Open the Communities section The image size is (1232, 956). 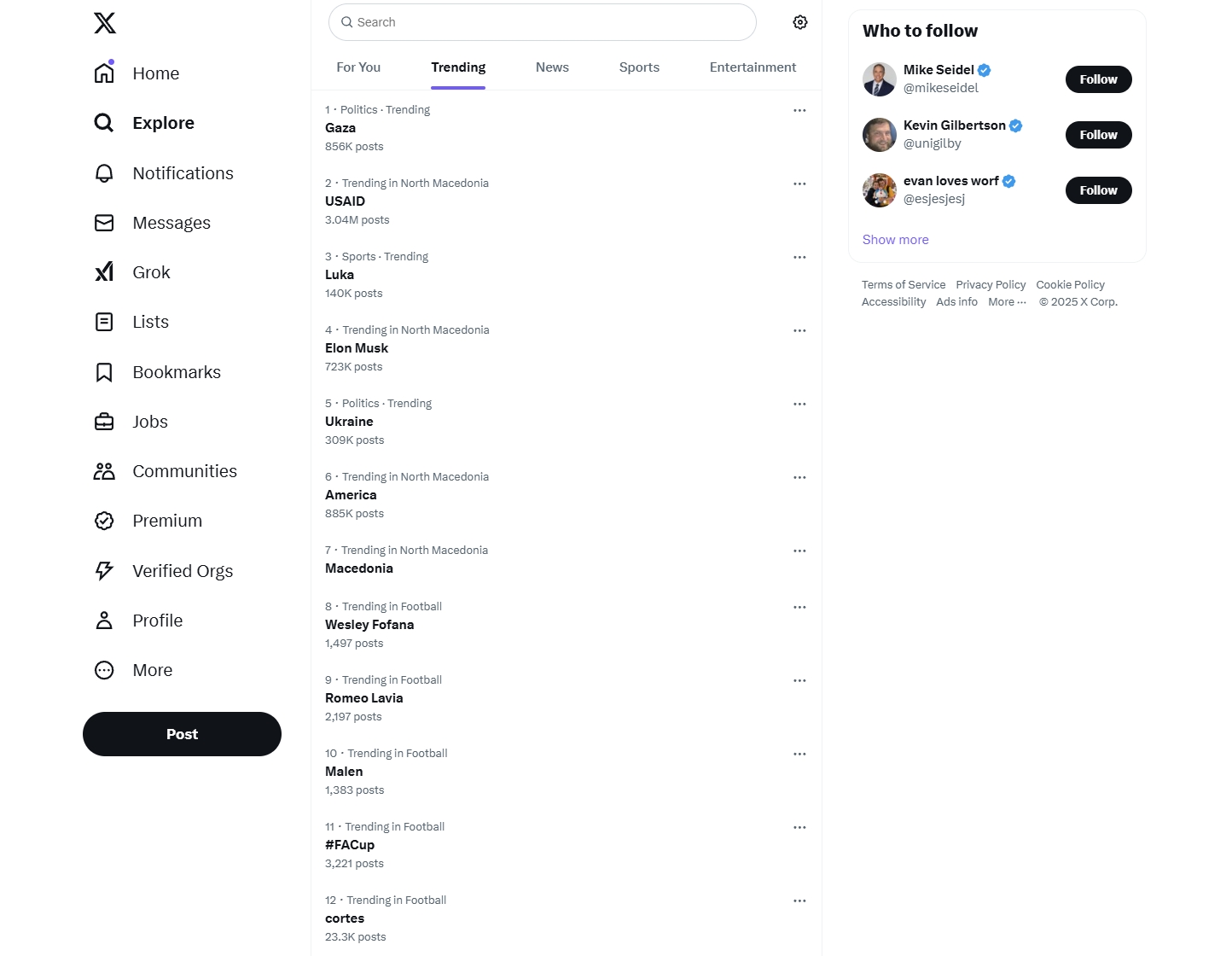184,470
